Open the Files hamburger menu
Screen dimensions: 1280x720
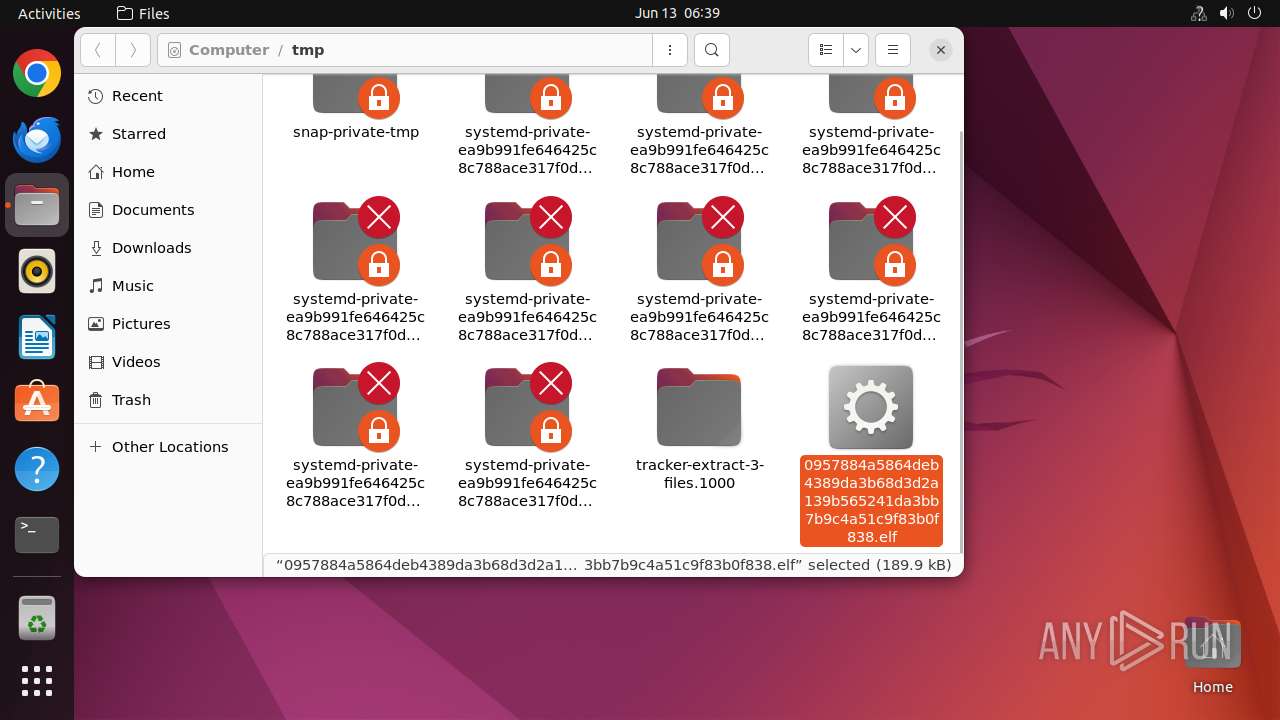892,50
